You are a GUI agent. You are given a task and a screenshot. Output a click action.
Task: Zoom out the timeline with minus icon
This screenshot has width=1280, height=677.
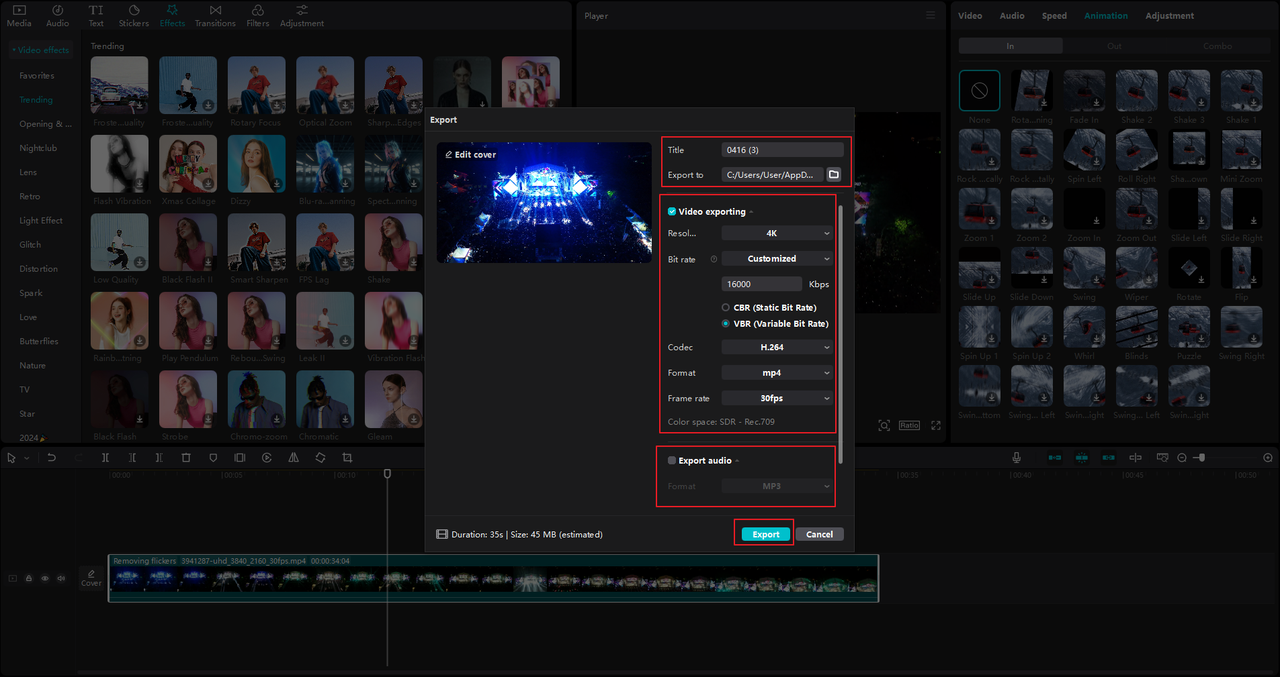pos(1182,457)
